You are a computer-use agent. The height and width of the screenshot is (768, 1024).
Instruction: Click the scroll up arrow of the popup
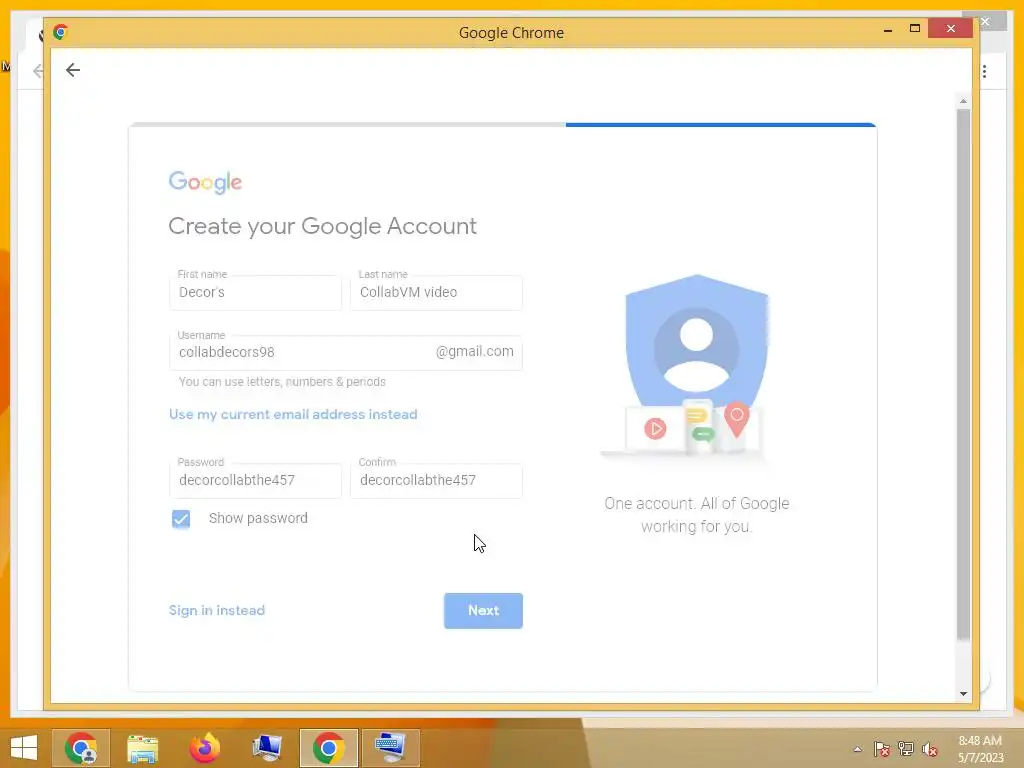click(x=963, y=101)
